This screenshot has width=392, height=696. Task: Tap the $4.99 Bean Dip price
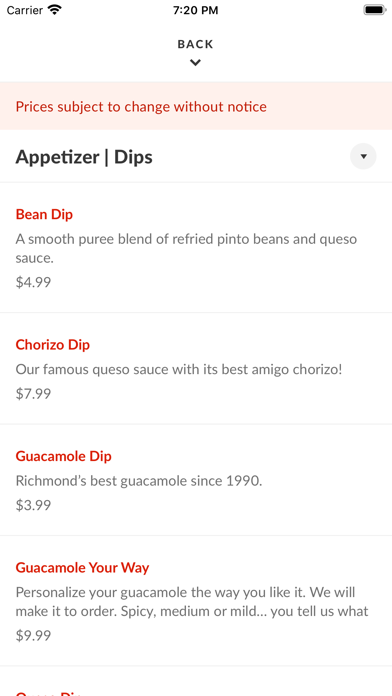click(33, 282)
